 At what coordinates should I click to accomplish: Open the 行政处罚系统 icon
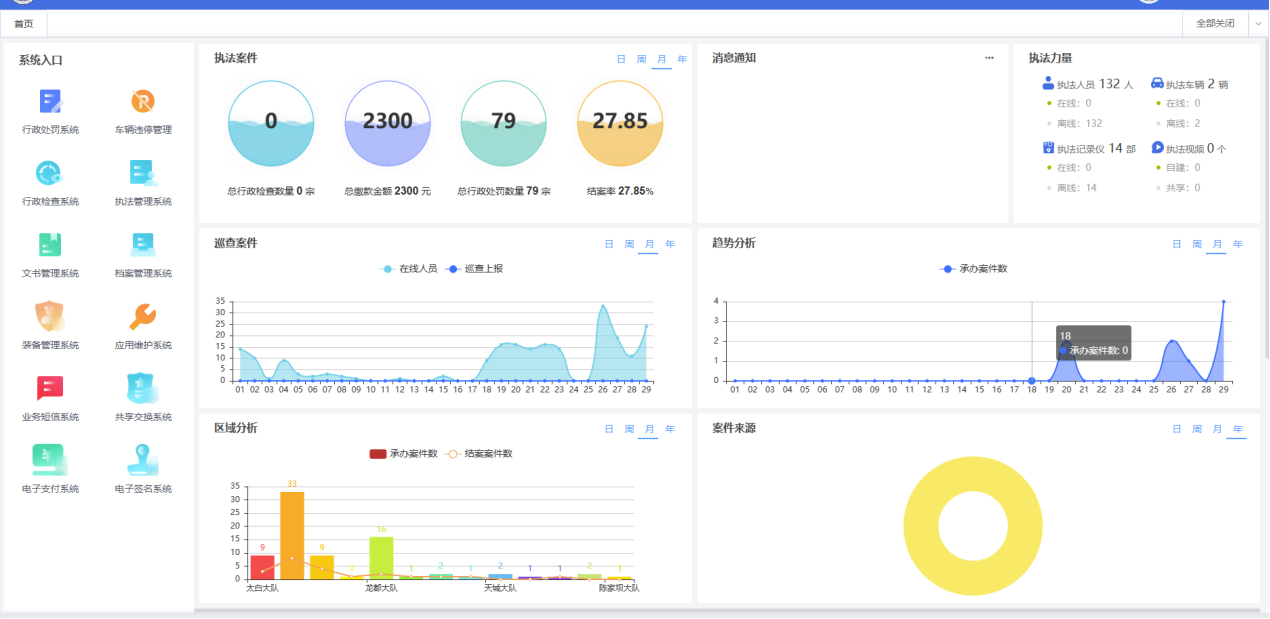pyautogui.click(x=50, y=102)
